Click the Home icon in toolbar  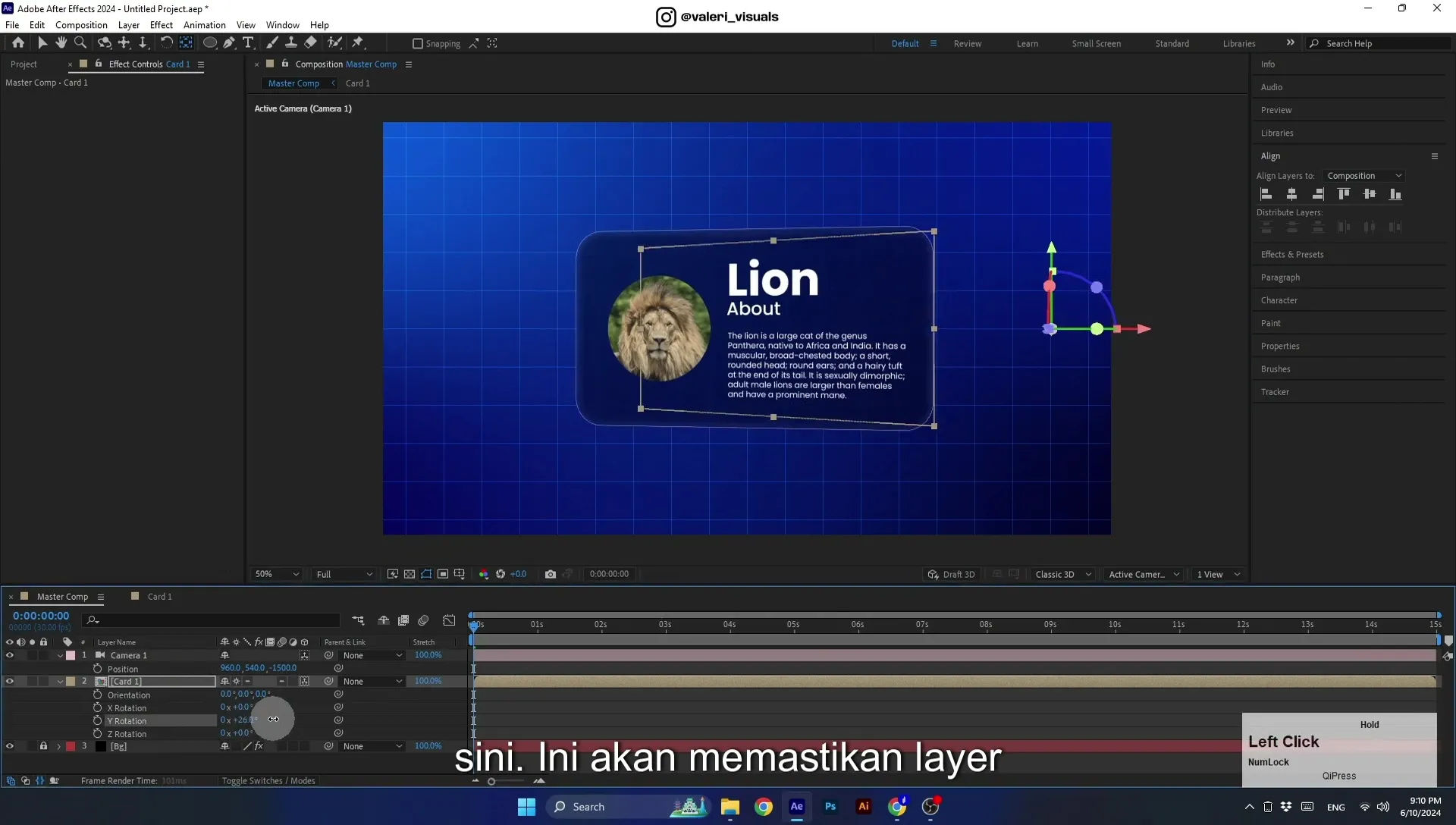coord(18,43)
